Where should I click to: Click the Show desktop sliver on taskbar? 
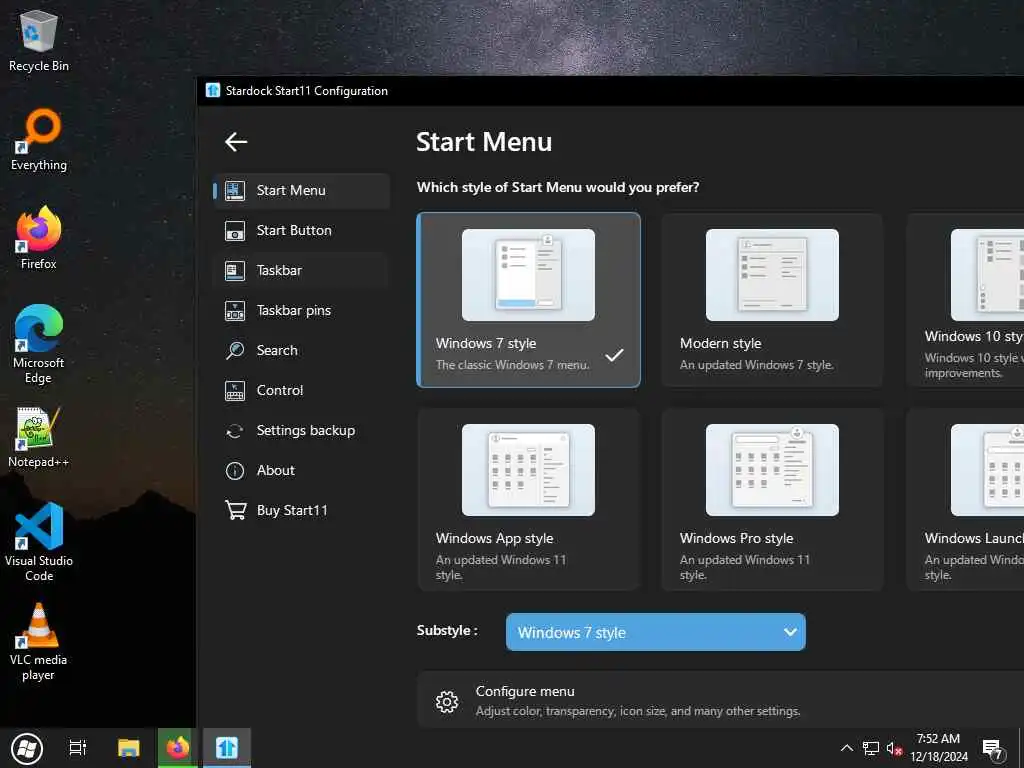[1020, 748]
